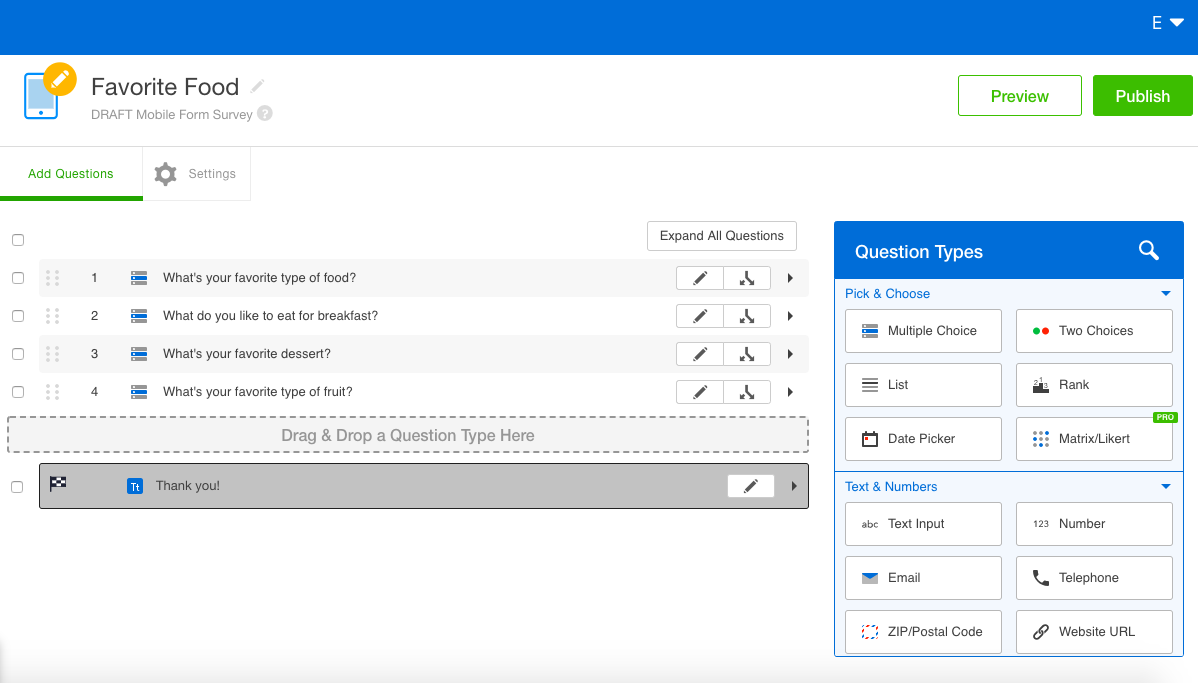This screenshot has width=1198, height=683.
Task: Select the Add Questions tab
Action: tap(71, 174)
